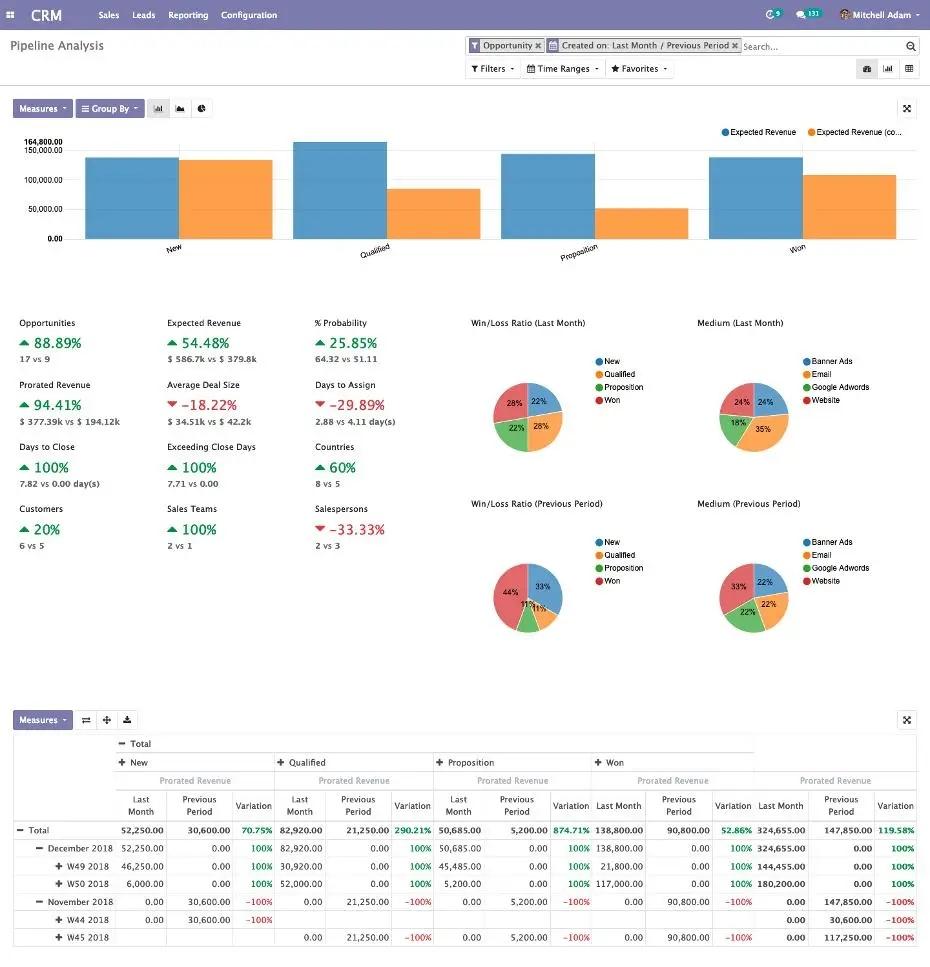This screenshot has width=930, height=967.
Task: Flip the pivot table axes
Action: tap(86, 720)
